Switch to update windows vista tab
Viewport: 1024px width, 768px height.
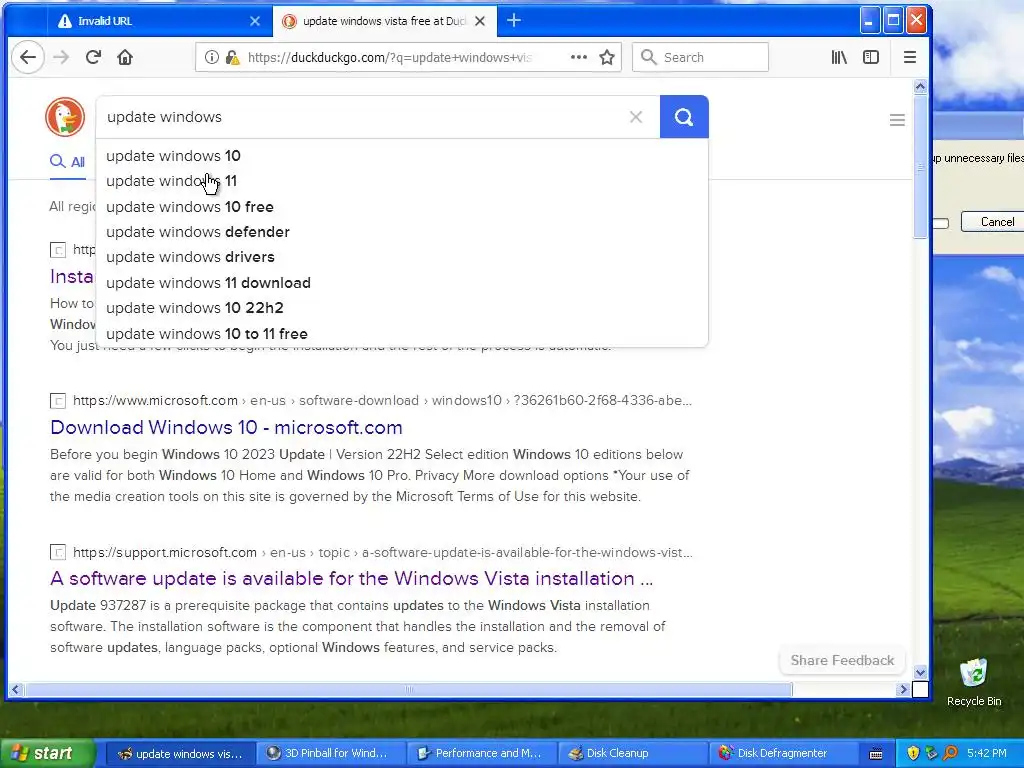pyautogui.click(x=385, y=21)
